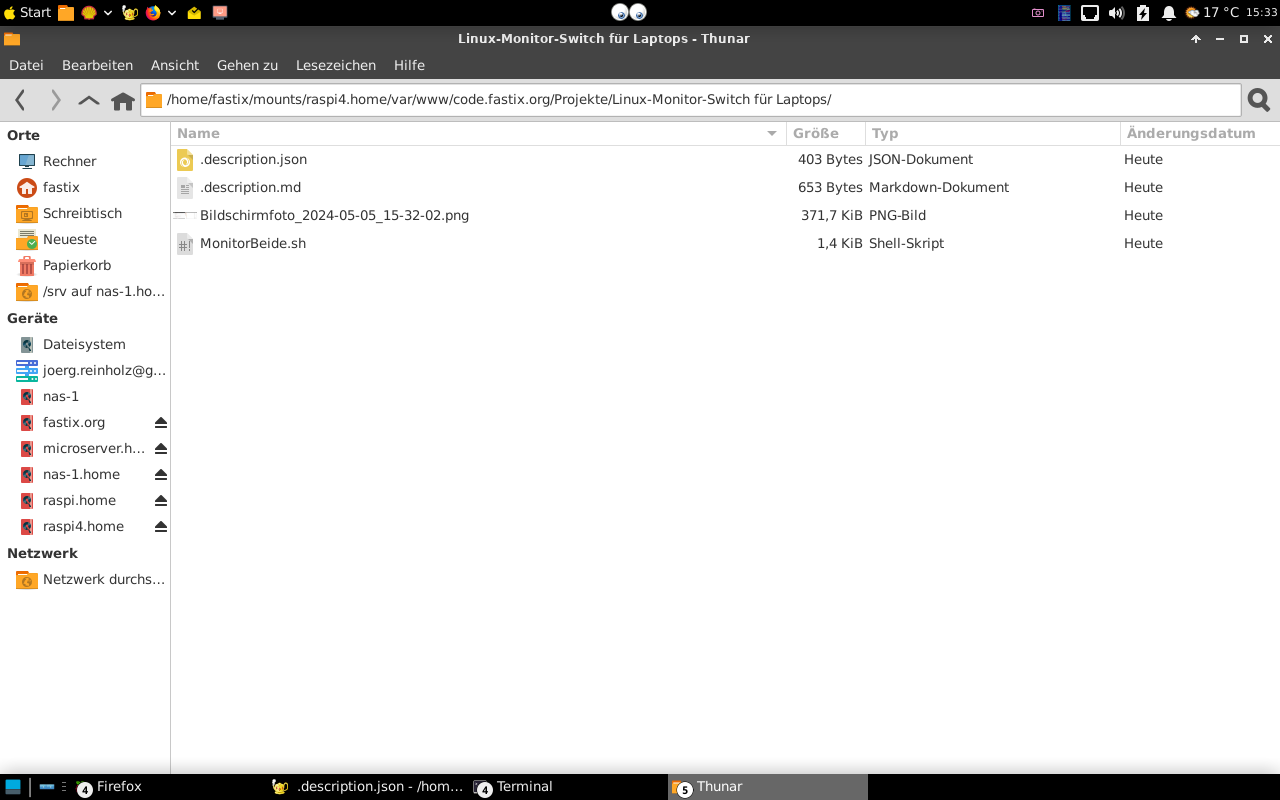Switch to Firefox in the taskbar
1280x800 pixels.
click(118, 787)
